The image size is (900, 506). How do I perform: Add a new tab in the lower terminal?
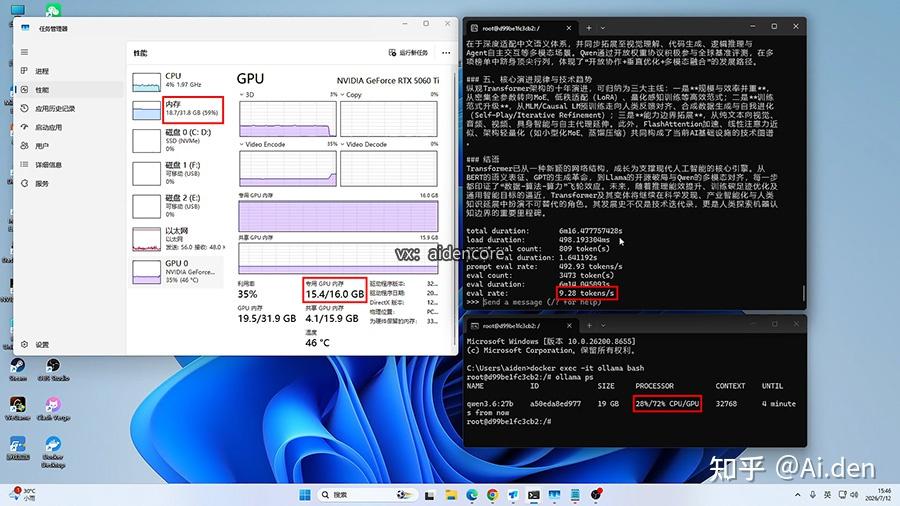coord(589,325)
